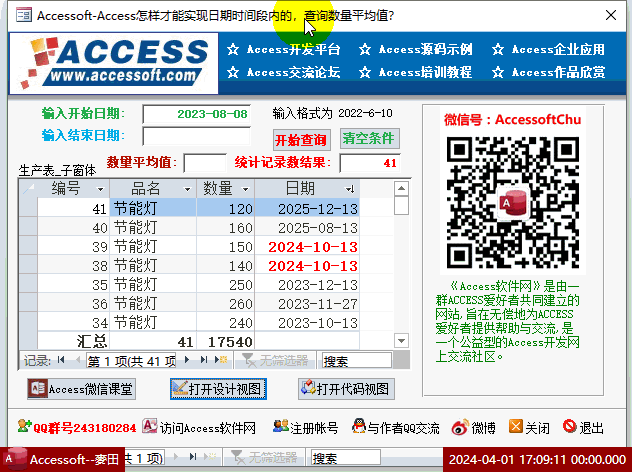Click the 汇总 total 17540 cell
Viewport: 632px width, 472px height.
[226, 341]
